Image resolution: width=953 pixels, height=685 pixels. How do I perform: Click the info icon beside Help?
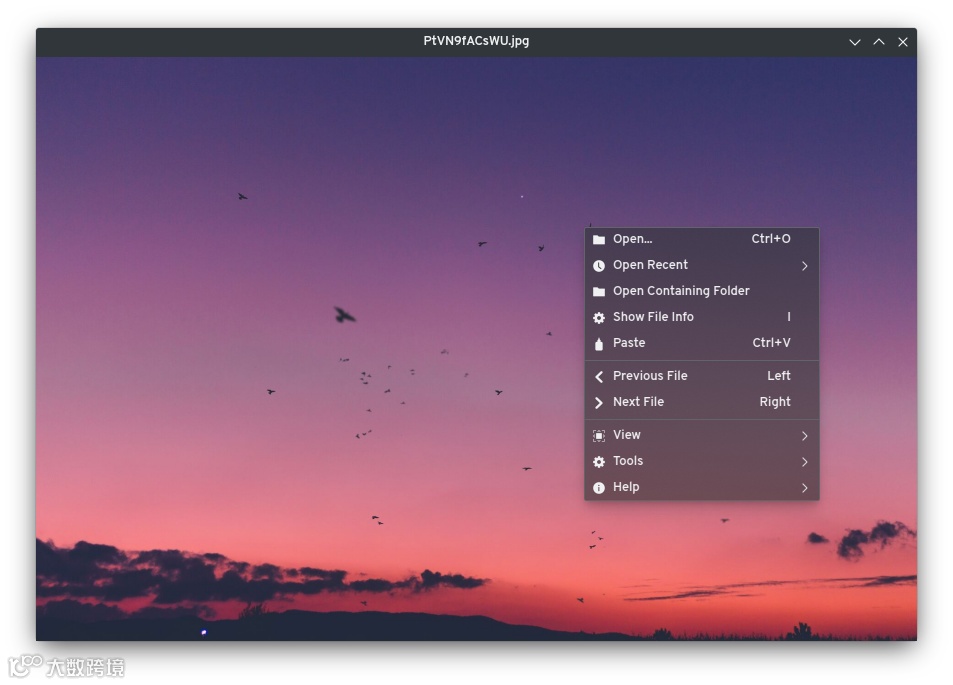coord(598,487)
